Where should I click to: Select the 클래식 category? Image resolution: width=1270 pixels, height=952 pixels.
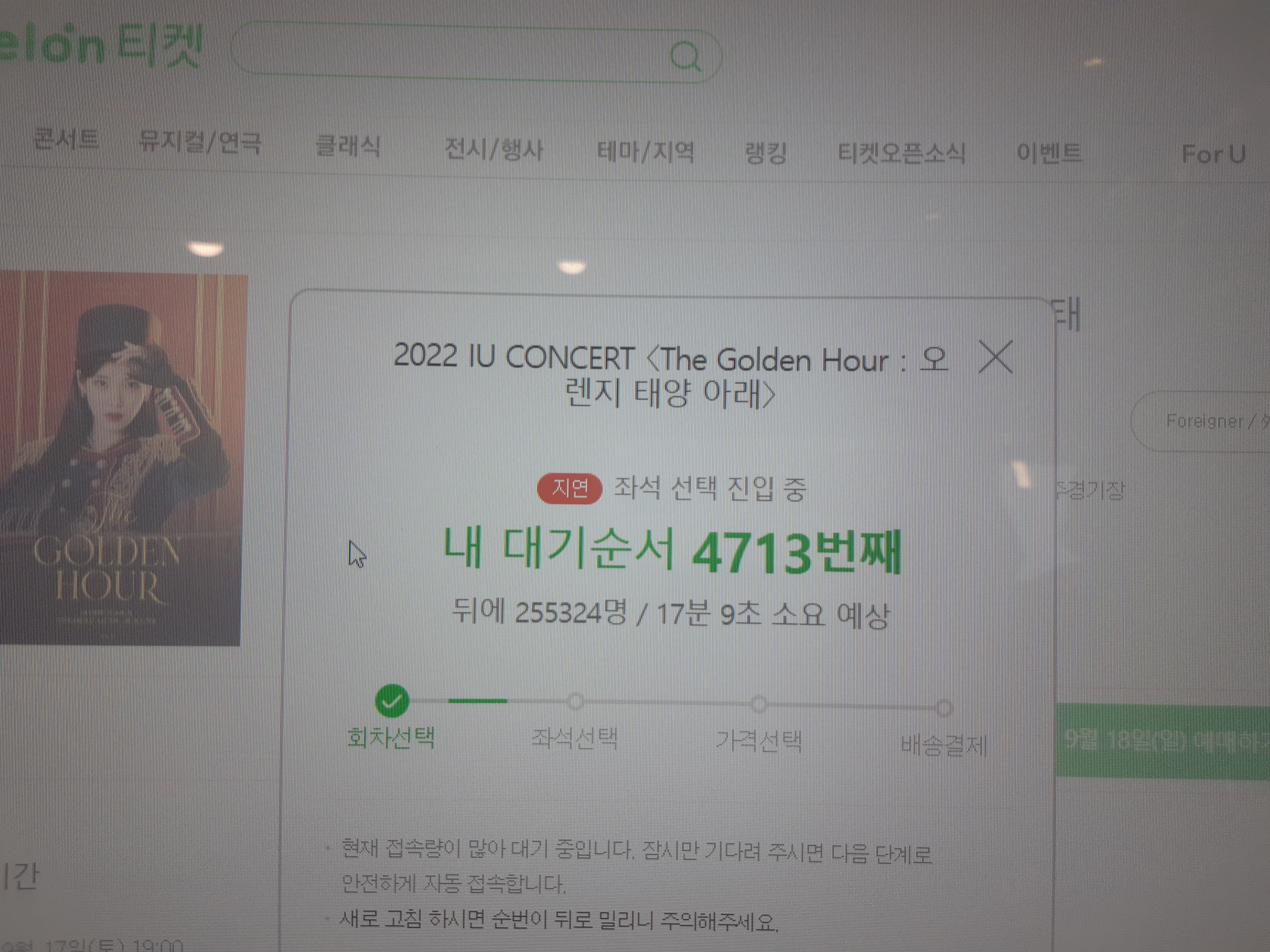(x=348, y=146)
